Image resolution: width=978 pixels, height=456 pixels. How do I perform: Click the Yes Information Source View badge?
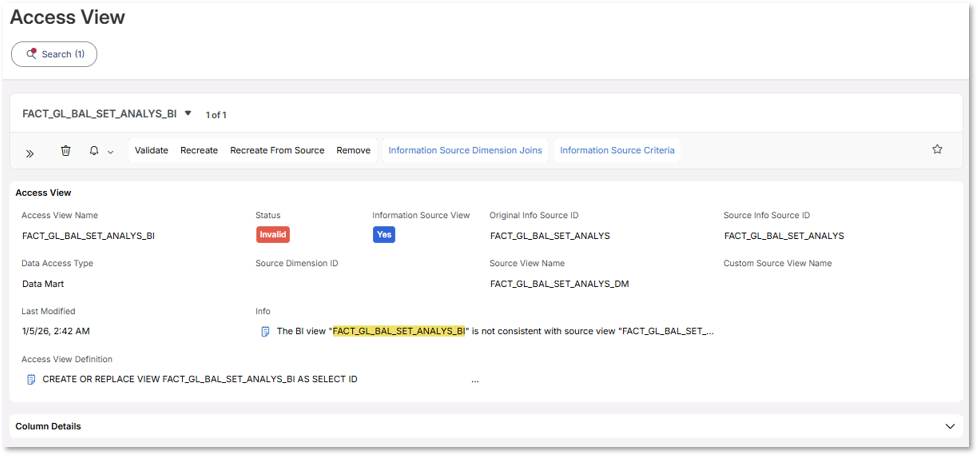click(384, 235)
